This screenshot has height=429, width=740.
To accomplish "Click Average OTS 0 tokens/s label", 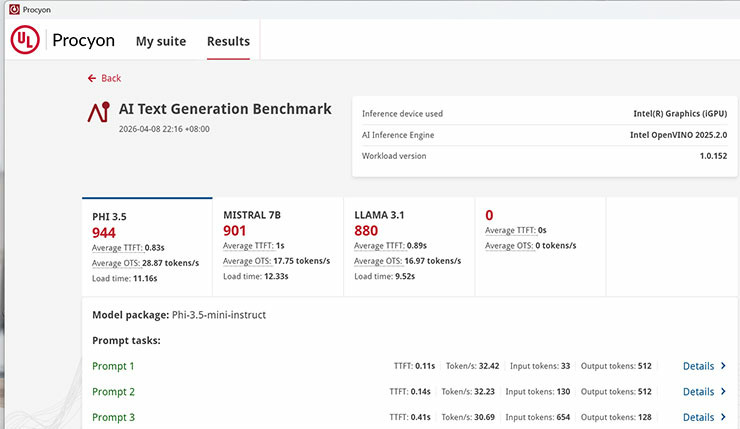I will 531,245.
